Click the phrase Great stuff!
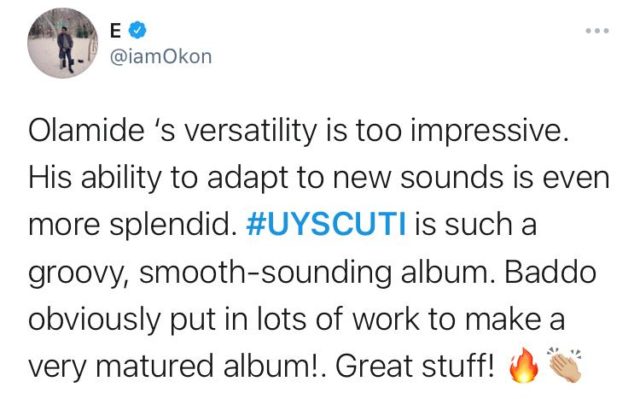 (415, 366)
